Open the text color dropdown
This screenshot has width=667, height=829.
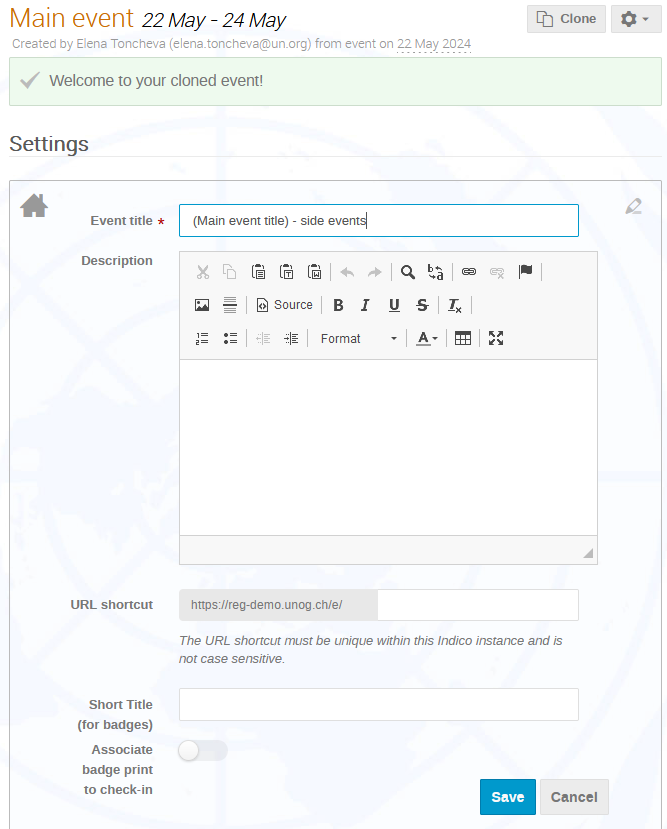427,338
